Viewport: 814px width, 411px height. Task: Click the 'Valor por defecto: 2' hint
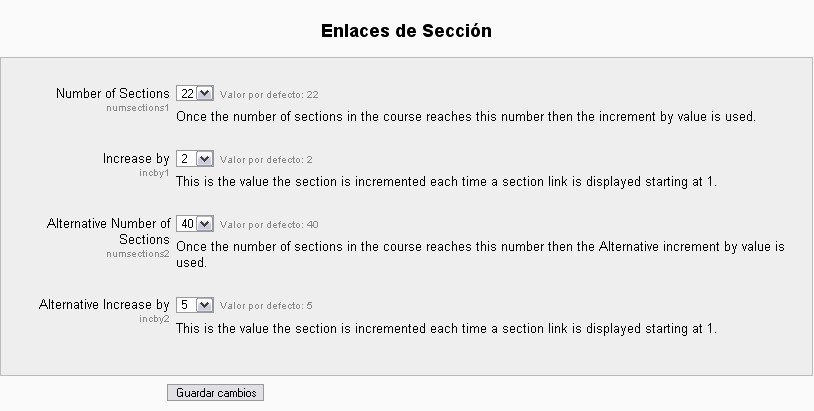(266, 160)
